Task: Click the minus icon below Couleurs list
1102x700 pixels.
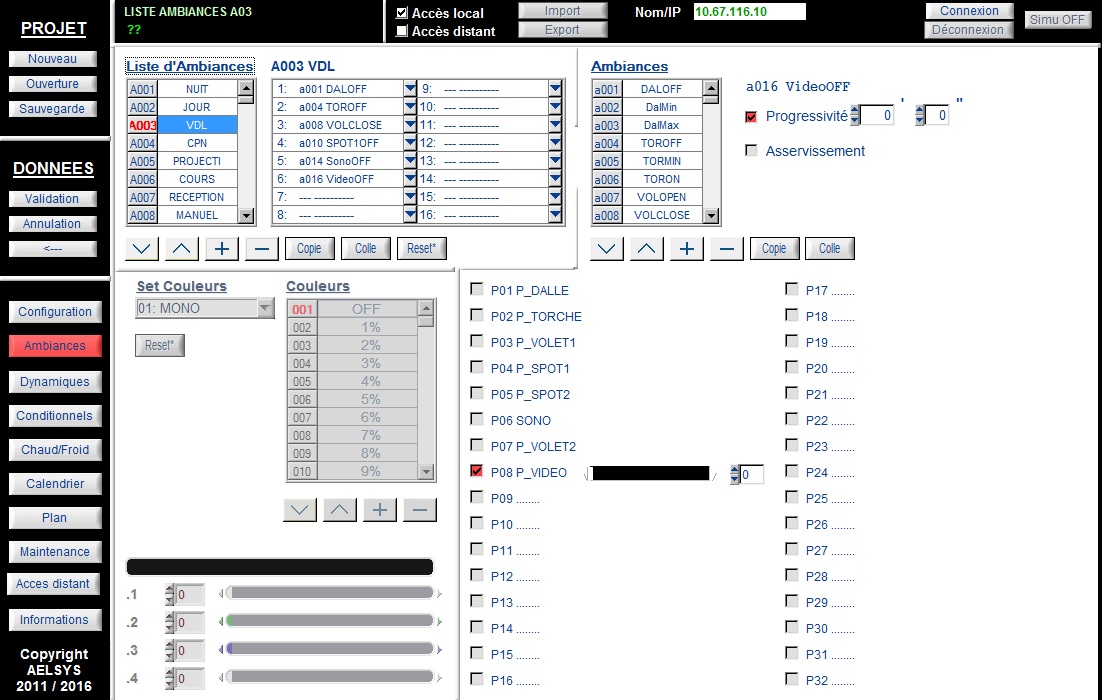Action: [x=420, y=510]
